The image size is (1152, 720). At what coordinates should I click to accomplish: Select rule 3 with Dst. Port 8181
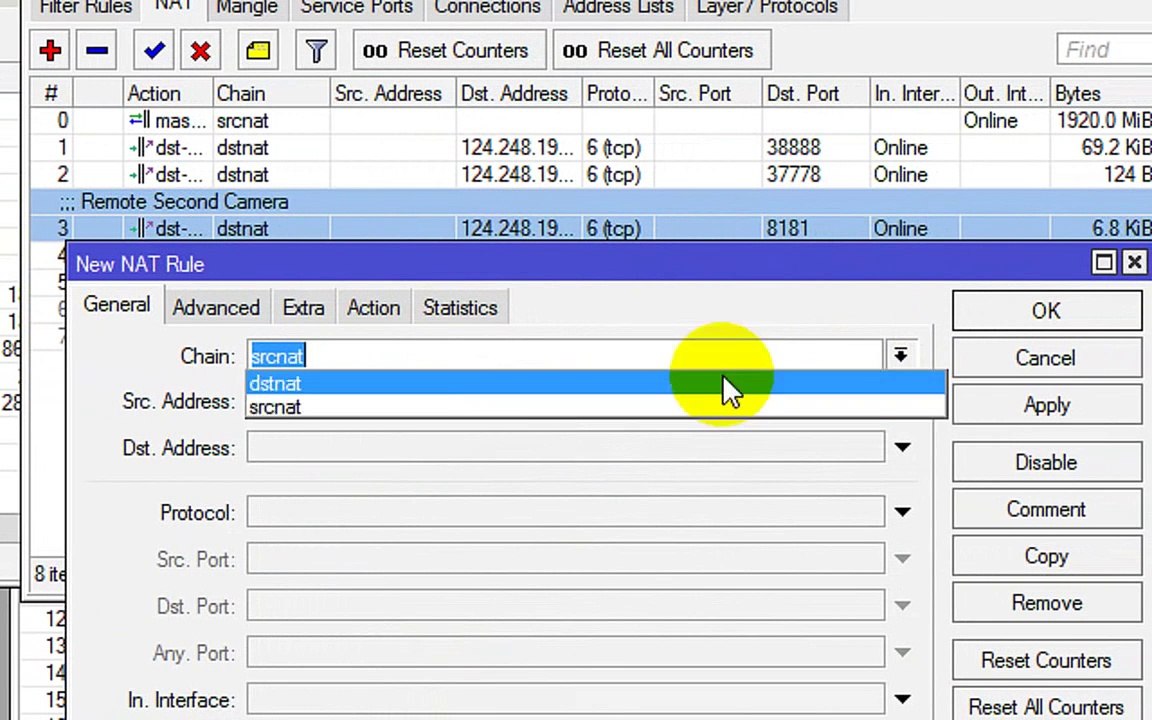591,228
